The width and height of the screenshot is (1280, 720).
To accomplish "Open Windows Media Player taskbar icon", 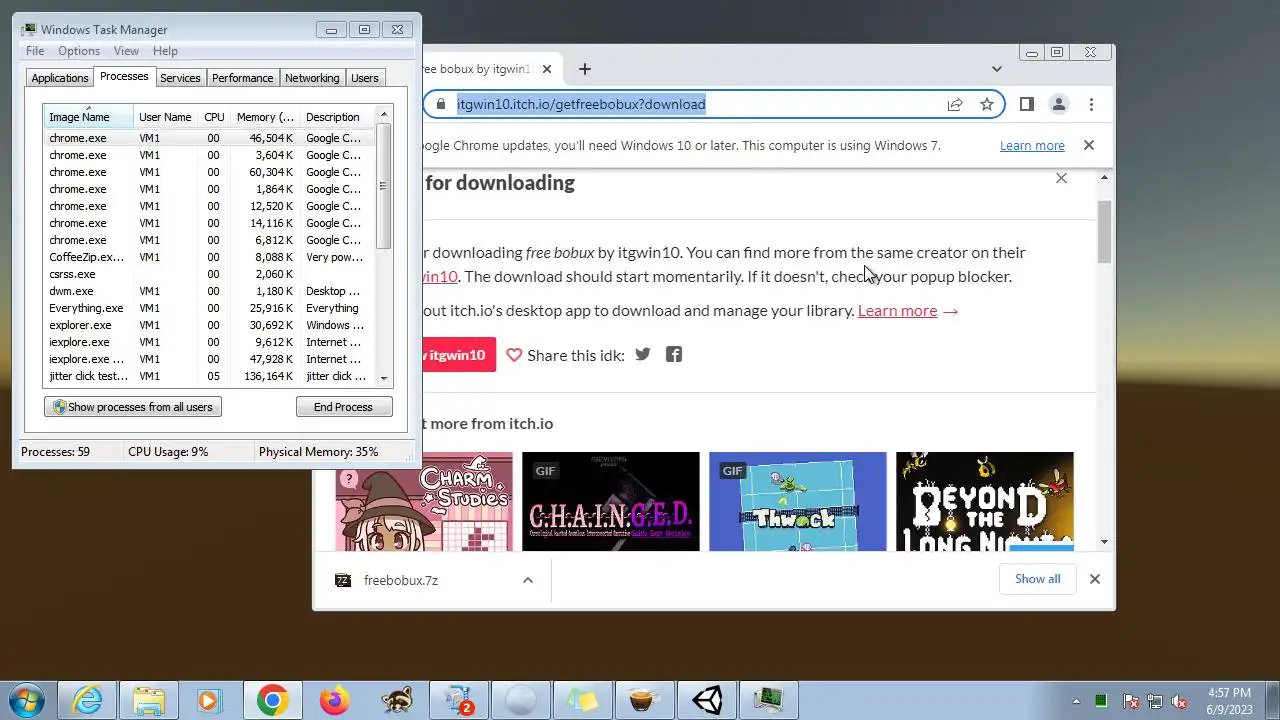I will (x=210, y=700).
